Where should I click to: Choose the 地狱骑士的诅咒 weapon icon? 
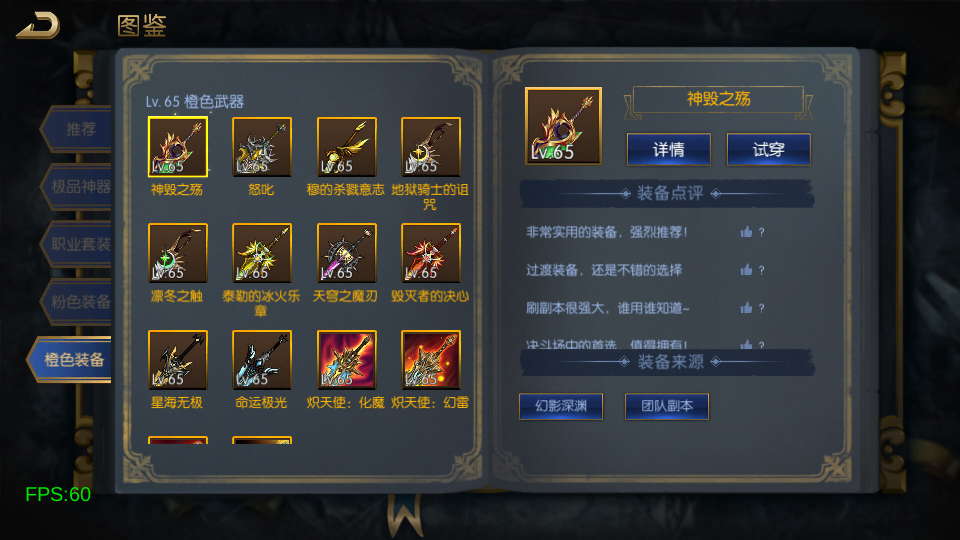(x=430, y=147)
